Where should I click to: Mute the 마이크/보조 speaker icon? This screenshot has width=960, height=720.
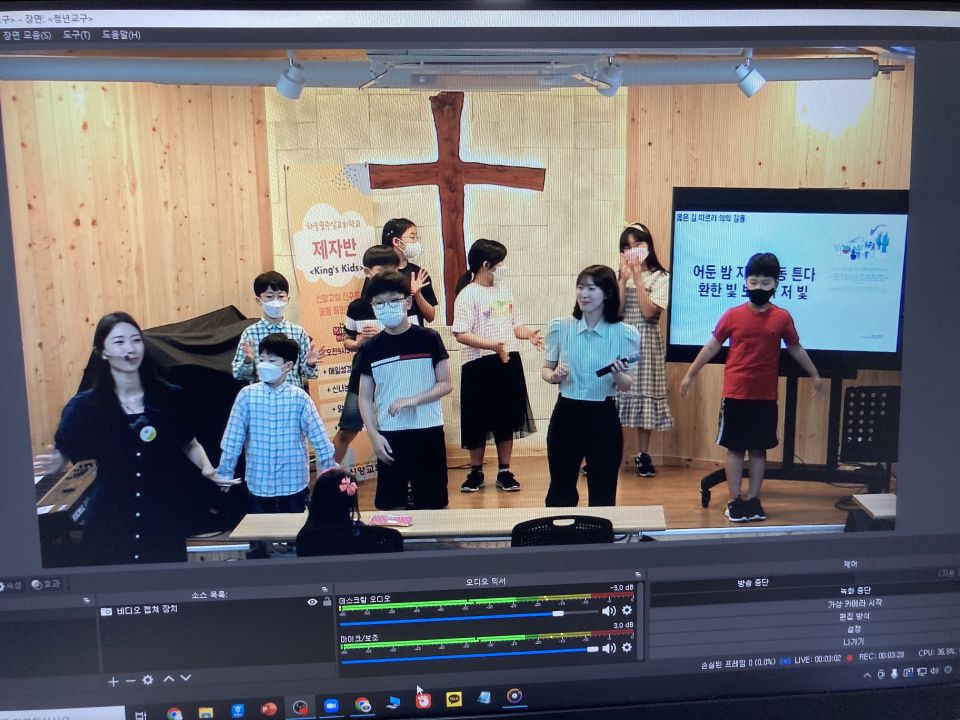point(608,647)
